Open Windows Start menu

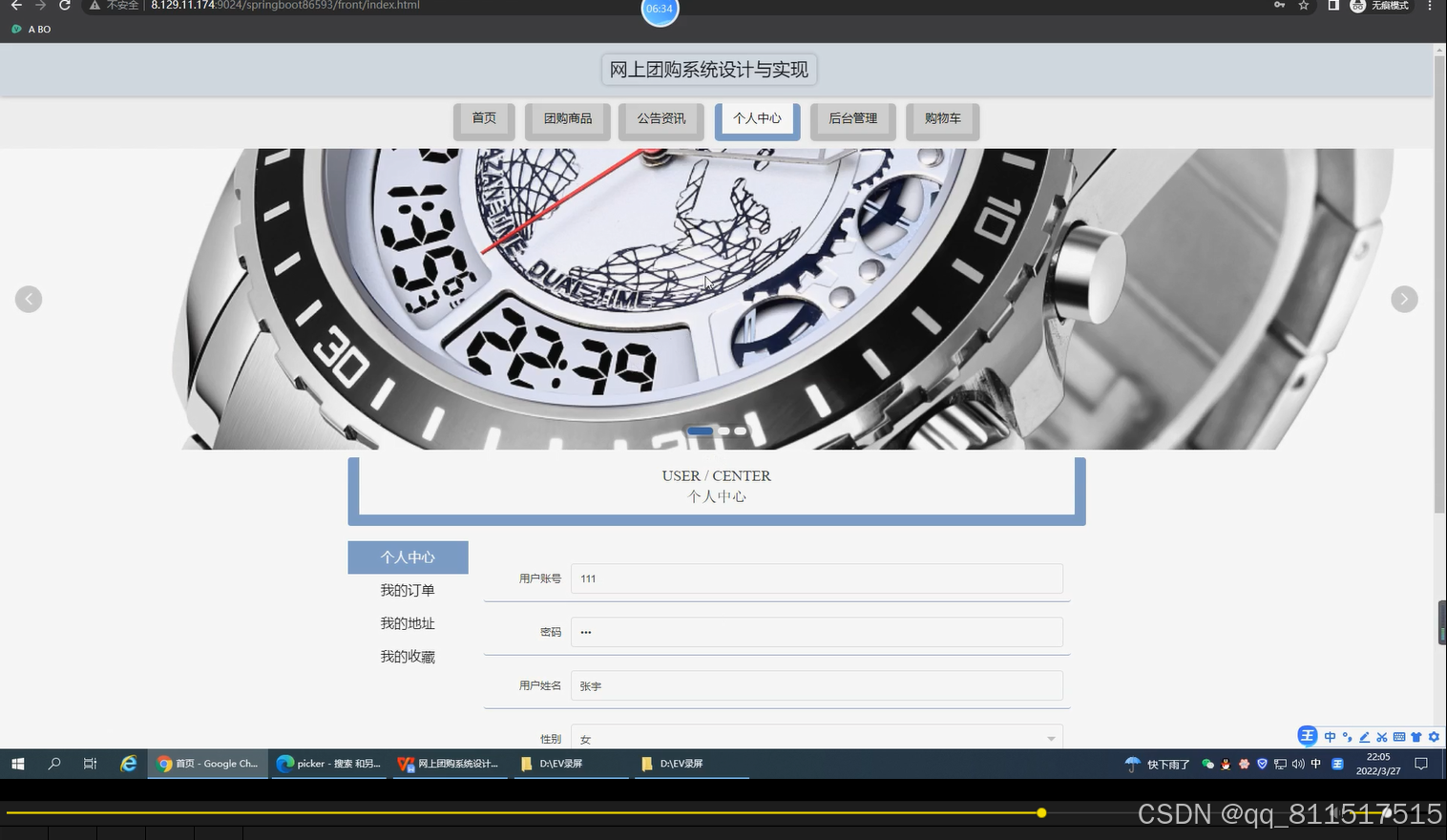pyautogui.click(x=17, y=764)
